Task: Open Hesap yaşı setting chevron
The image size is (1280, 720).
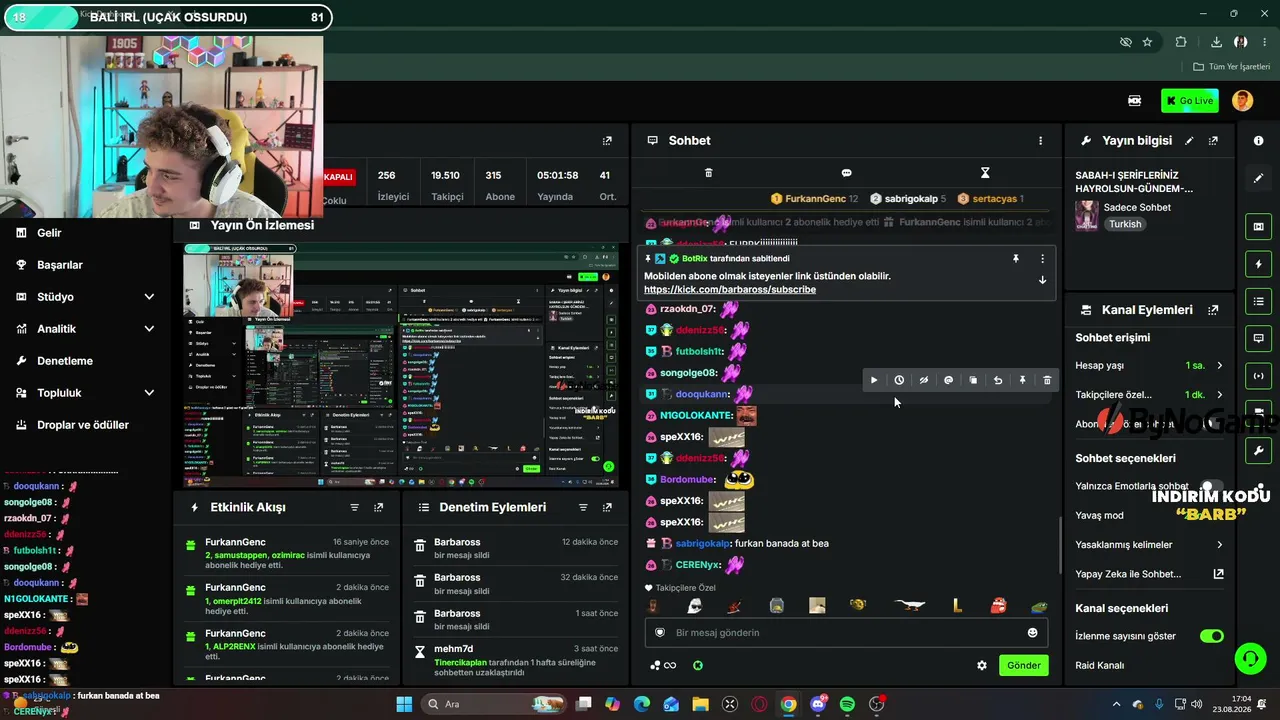Action: click(1220, 366)
